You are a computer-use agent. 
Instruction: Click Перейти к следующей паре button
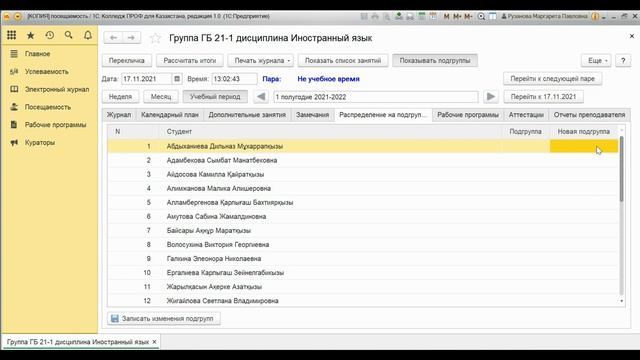(x=552, y=79)
